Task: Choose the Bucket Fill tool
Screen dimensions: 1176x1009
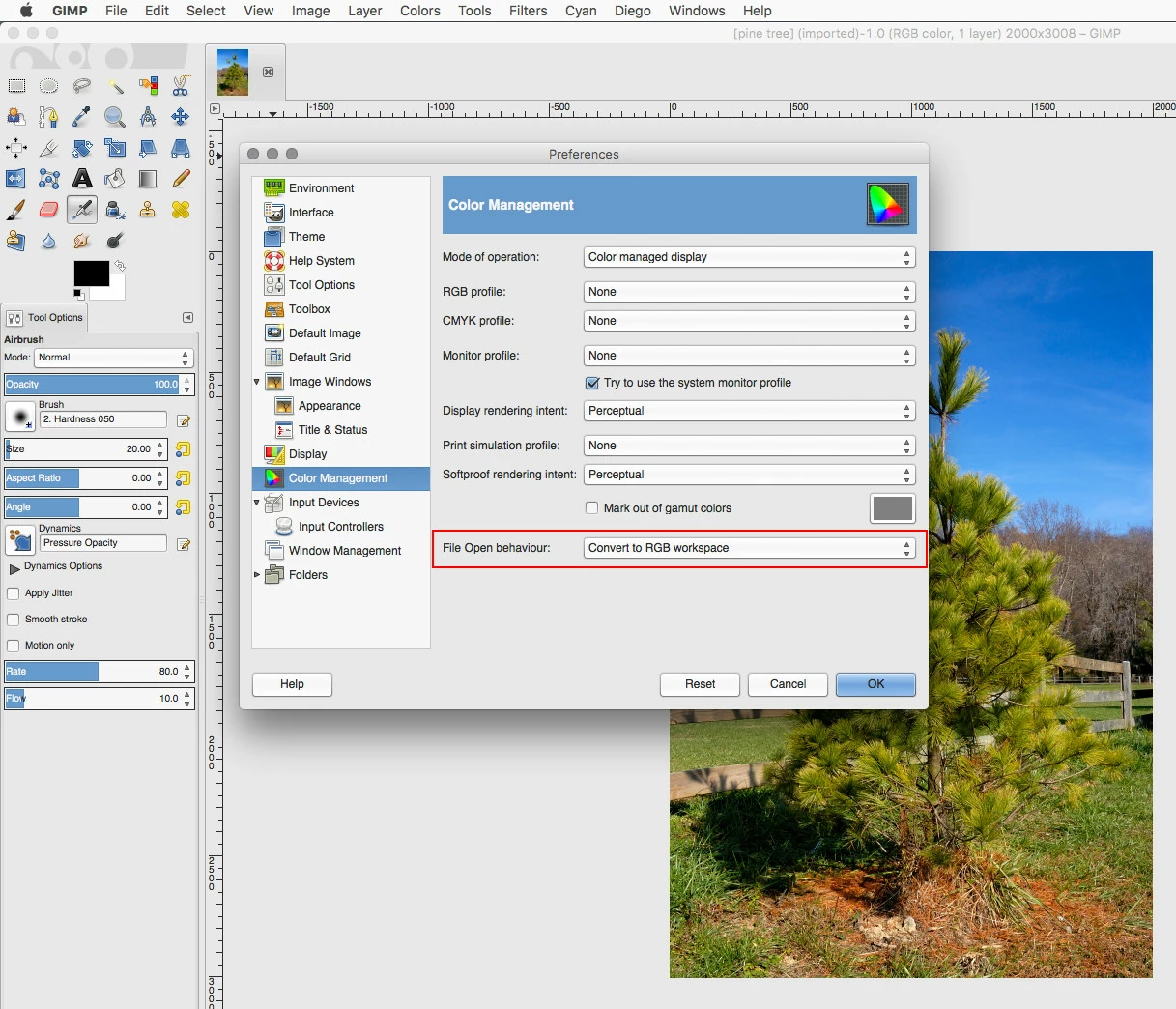Action: coord(115,179)
